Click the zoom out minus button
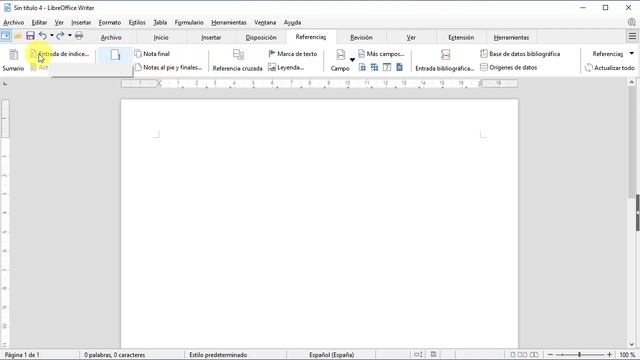Viewport: 640px width, 360px height. [550, 355]
